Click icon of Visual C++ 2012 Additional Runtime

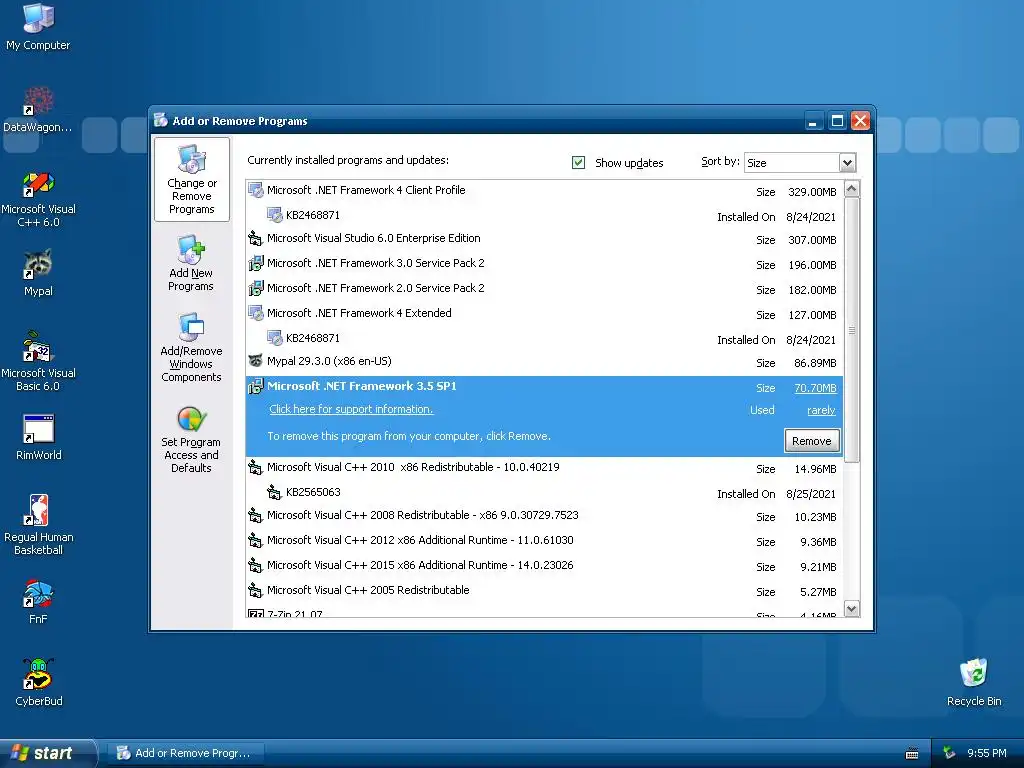(255, 540)
